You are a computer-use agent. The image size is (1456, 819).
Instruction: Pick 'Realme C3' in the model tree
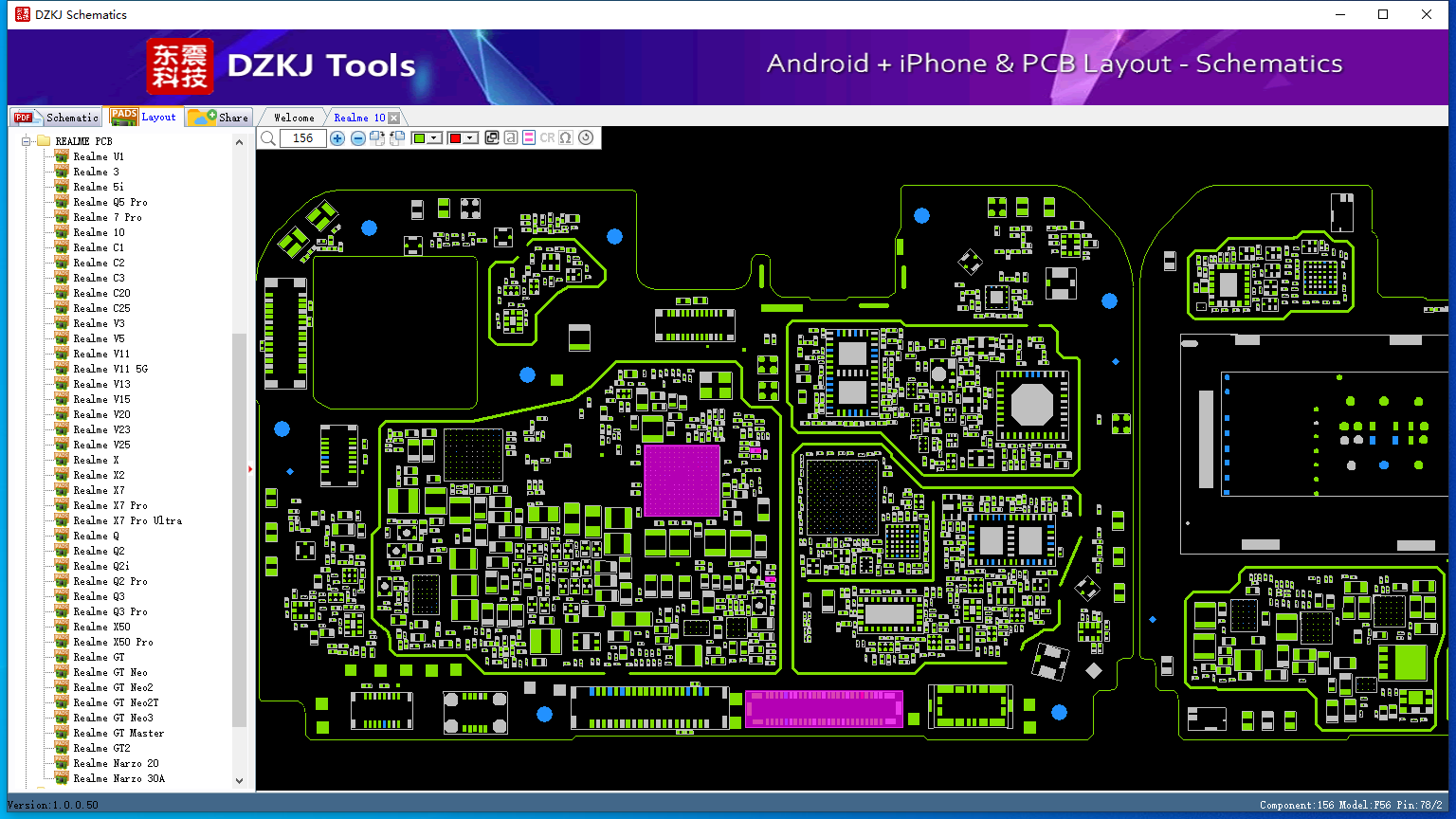point(99,278)
